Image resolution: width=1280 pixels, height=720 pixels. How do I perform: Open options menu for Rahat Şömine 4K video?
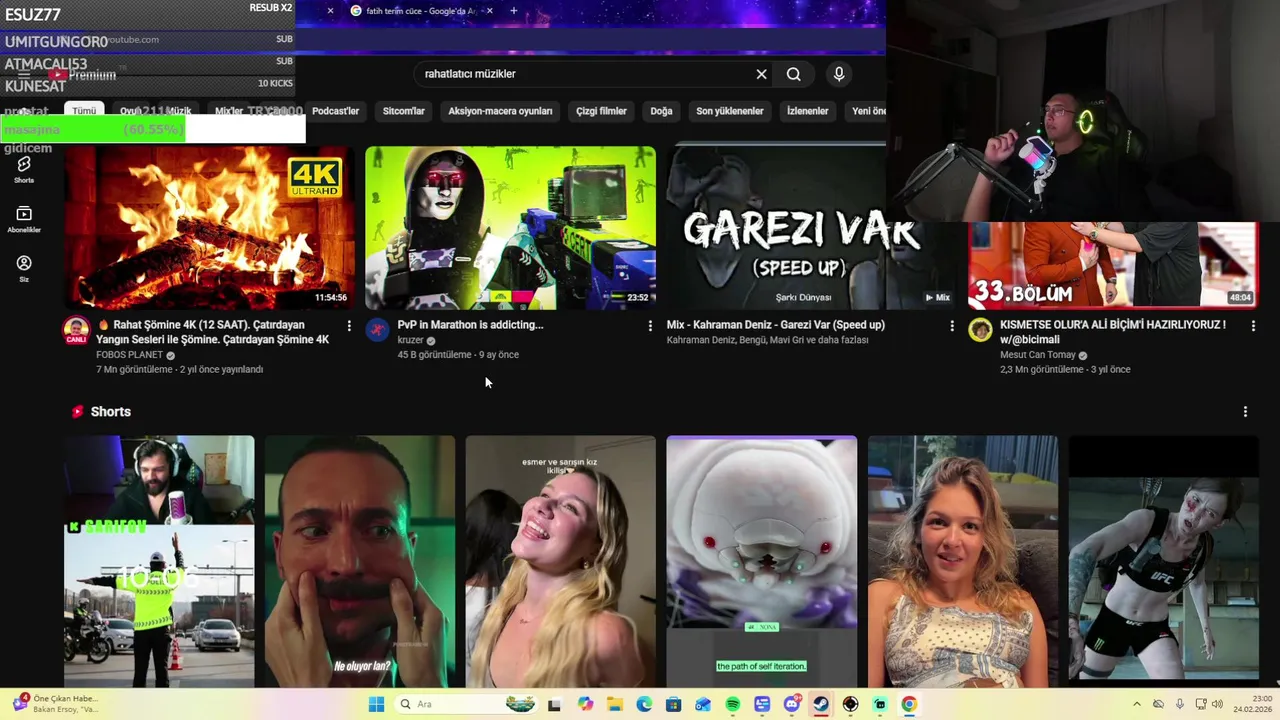(349, 326)
